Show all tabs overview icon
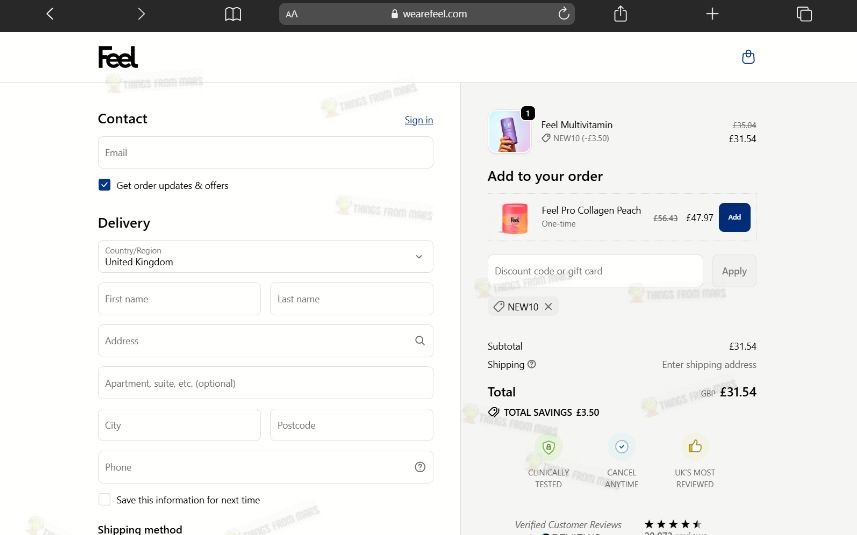Image resolution: width=857 pixels, height=535 pixels. point(804,14)
